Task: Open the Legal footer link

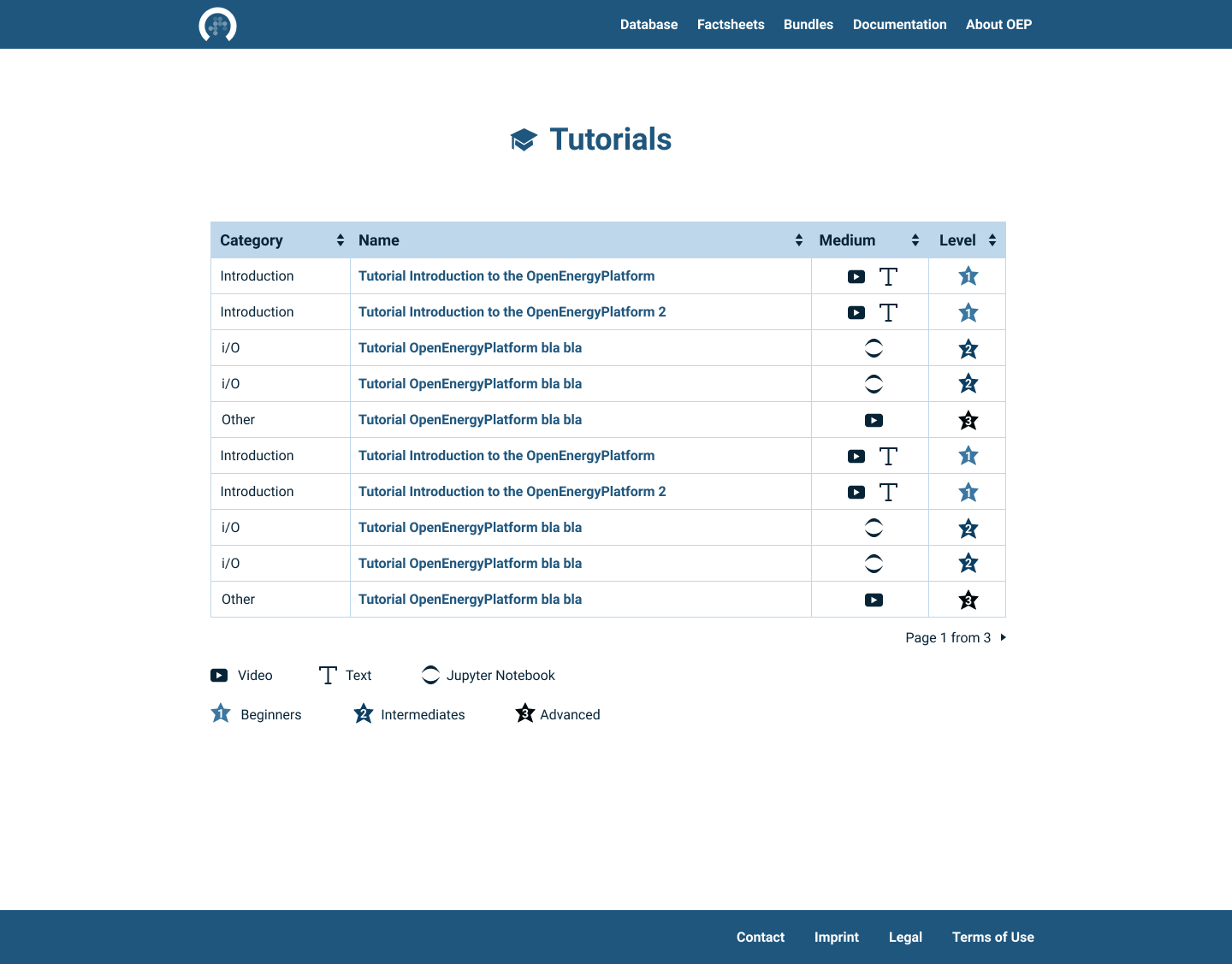Action: click(x=905, y=937)
